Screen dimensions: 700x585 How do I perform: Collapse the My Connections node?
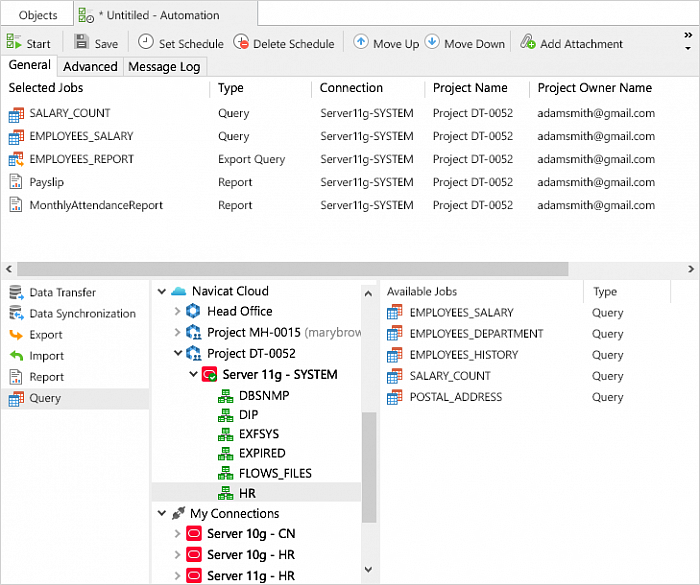click(162, 514)
